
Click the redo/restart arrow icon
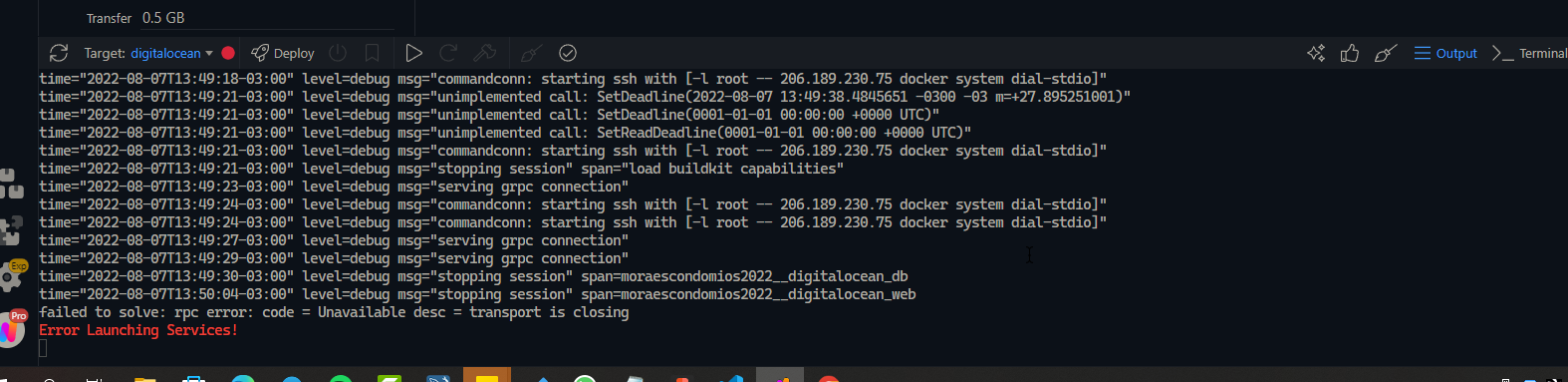[x=449, y=53]
